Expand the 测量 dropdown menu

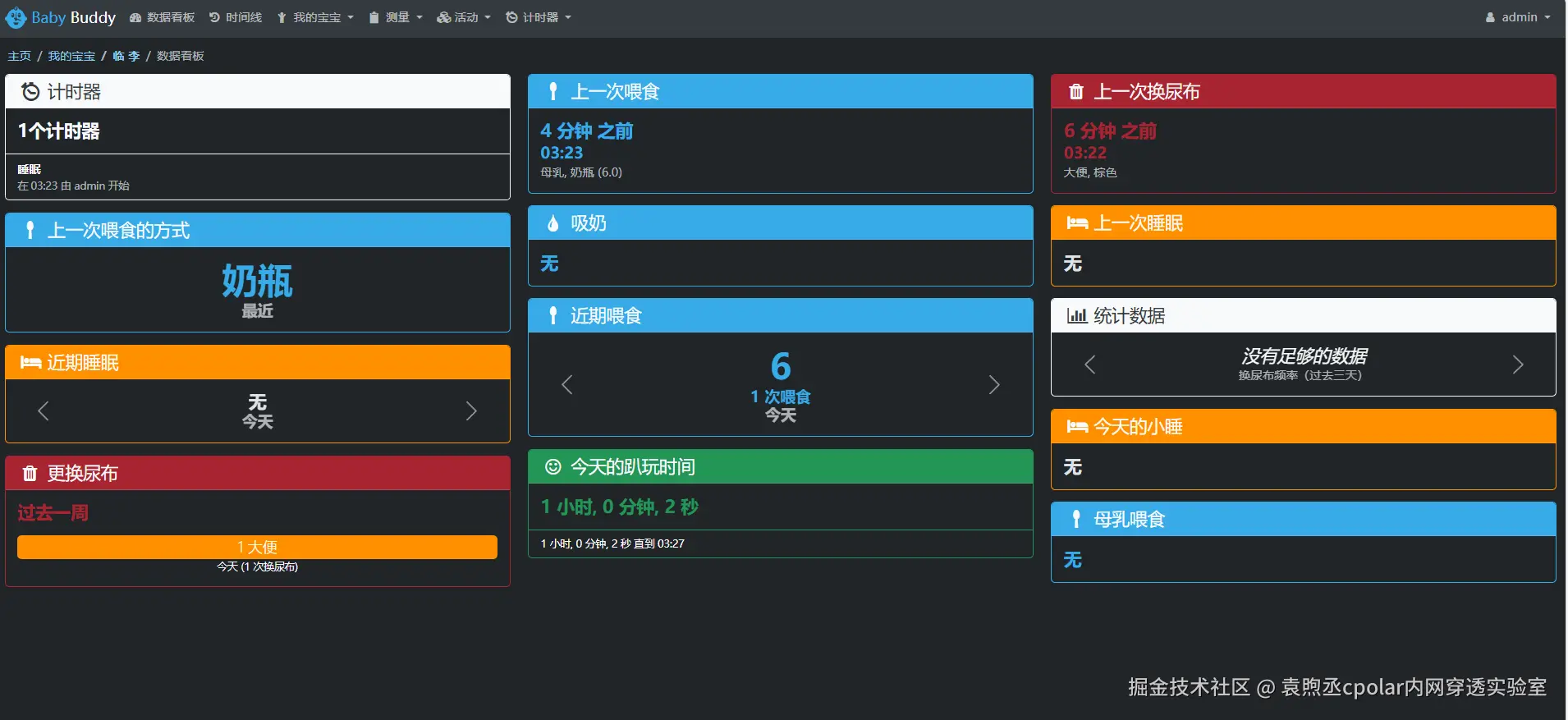(x=396, y=17)
